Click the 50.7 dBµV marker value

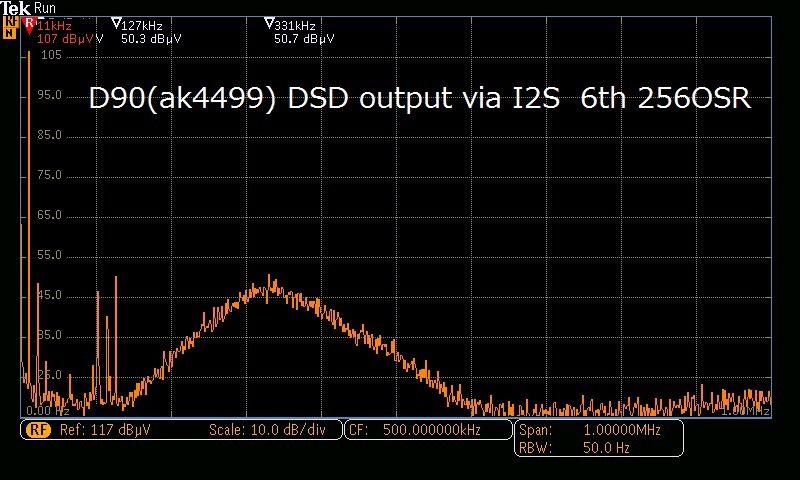(304, 39)
